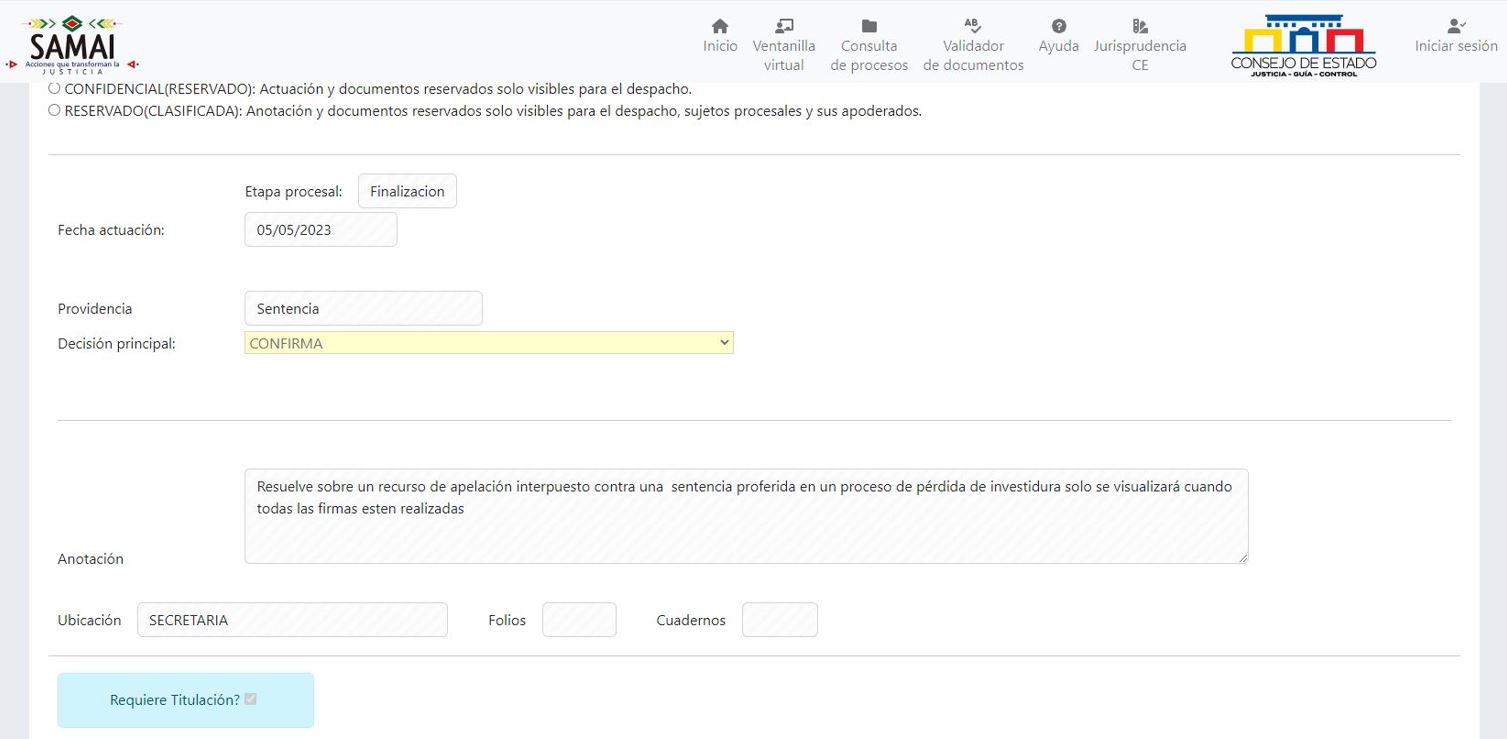This screenshot has width=1507, height=739.
Task: Click the Providencia Sentencia field
Action: (x=363, y=308)
